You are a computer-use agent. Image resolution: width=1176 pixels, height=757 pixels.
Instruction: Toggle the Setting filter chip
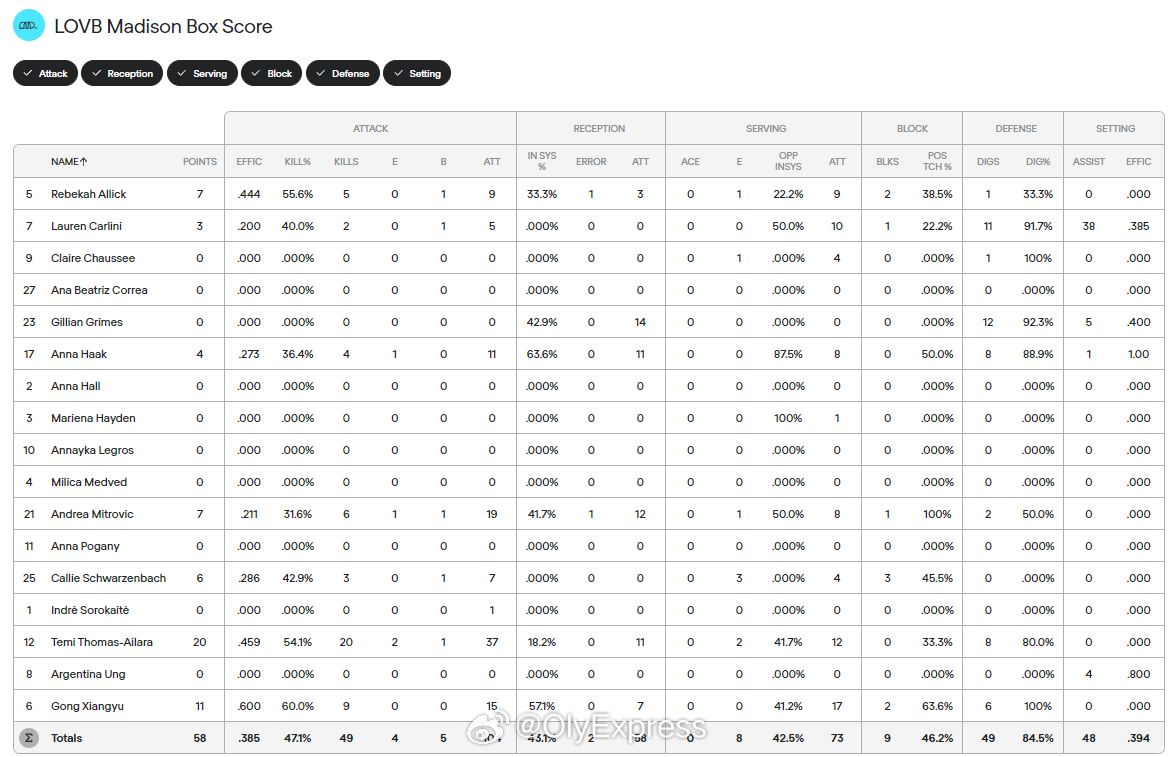417,74
